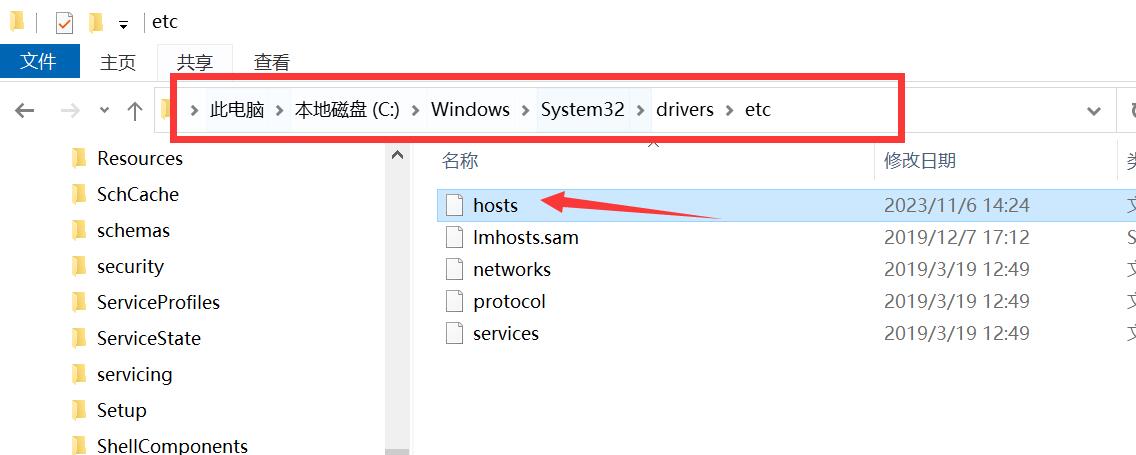Expand the address bar history dropdown
1136x455 pixels.
(1094, 111)
